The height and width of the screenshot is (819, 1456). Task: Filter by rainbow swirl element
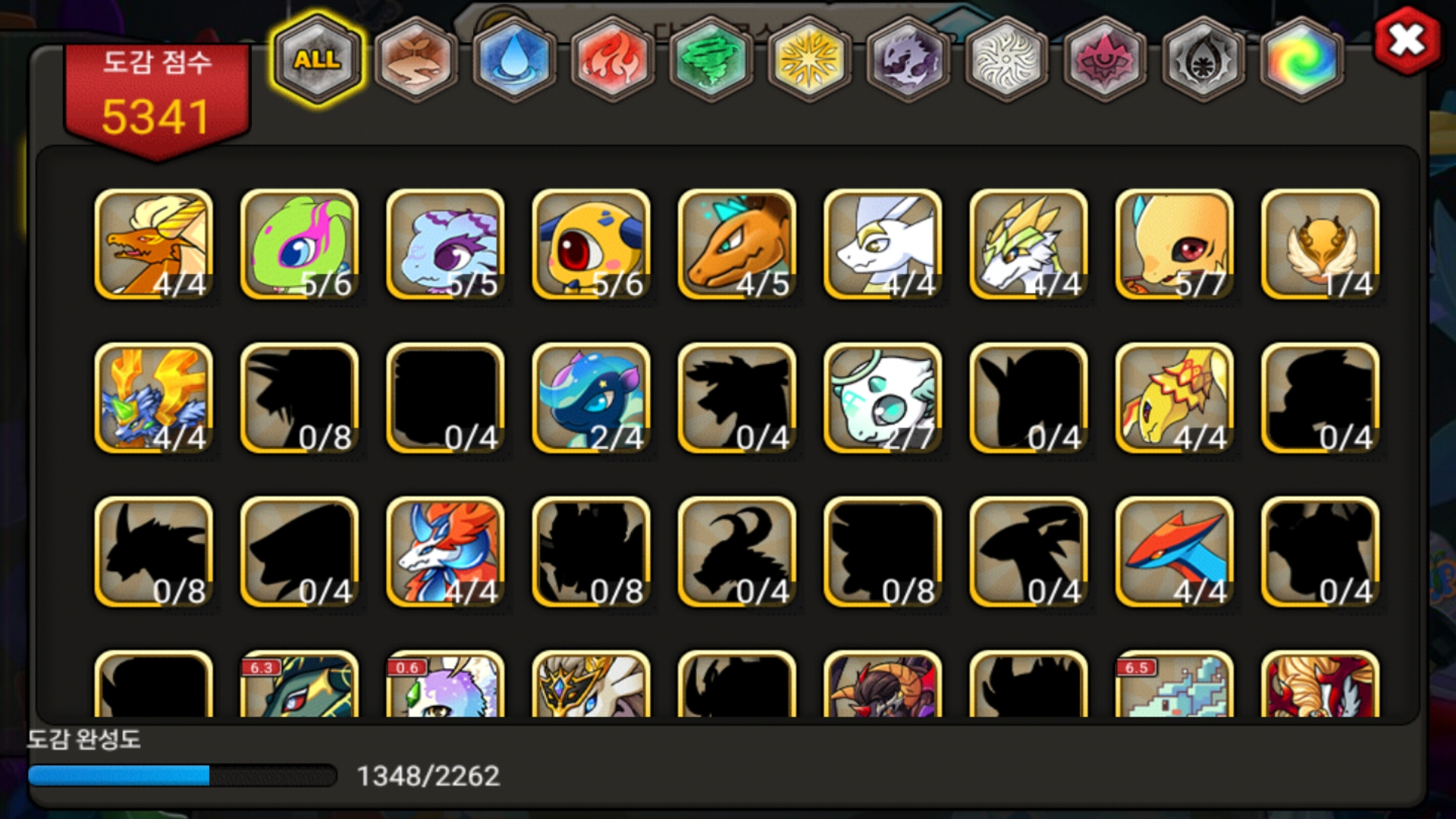coord(1301,59)
